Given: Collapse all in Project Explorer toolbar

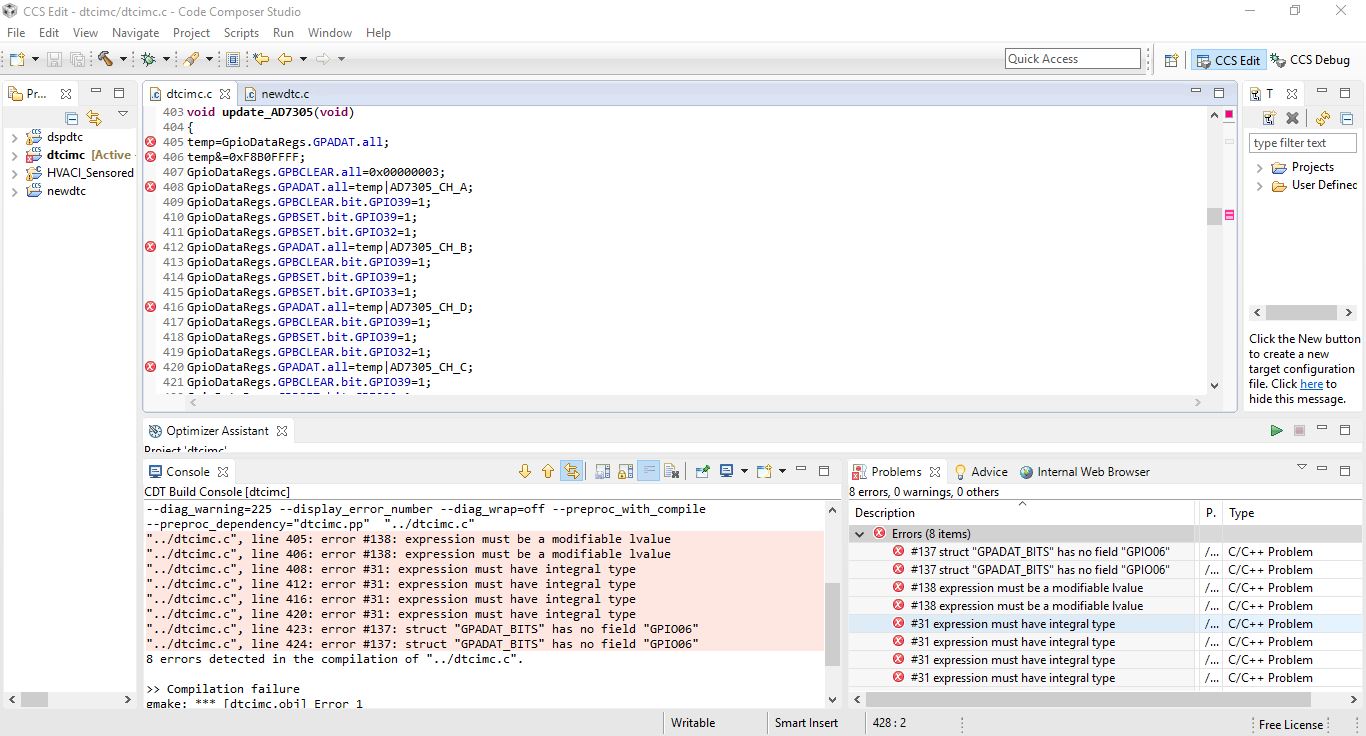Looking at the screenshot, I should (72, 118).
